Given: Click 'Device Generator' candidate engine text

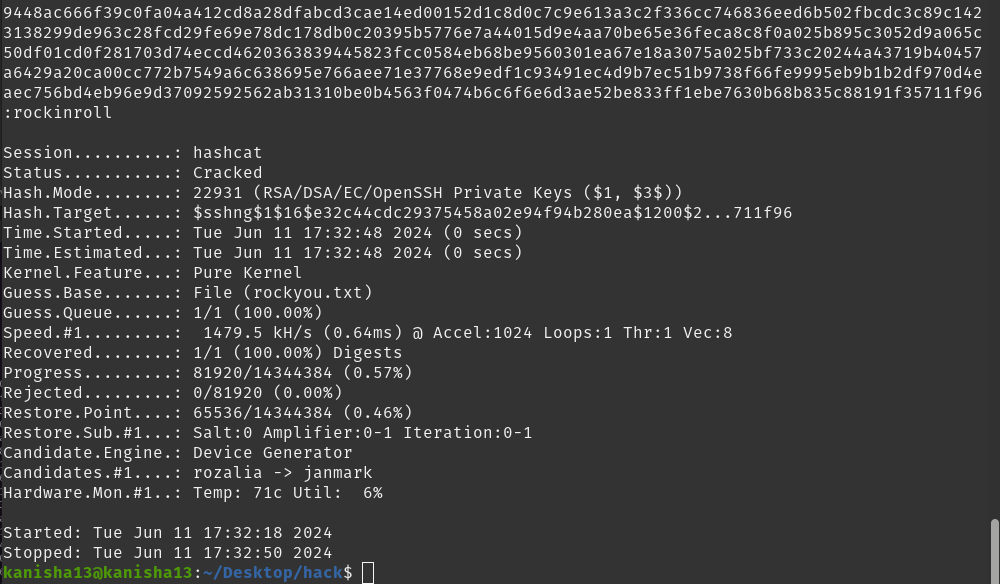Looking at the screenshot, I should point(272,453).
